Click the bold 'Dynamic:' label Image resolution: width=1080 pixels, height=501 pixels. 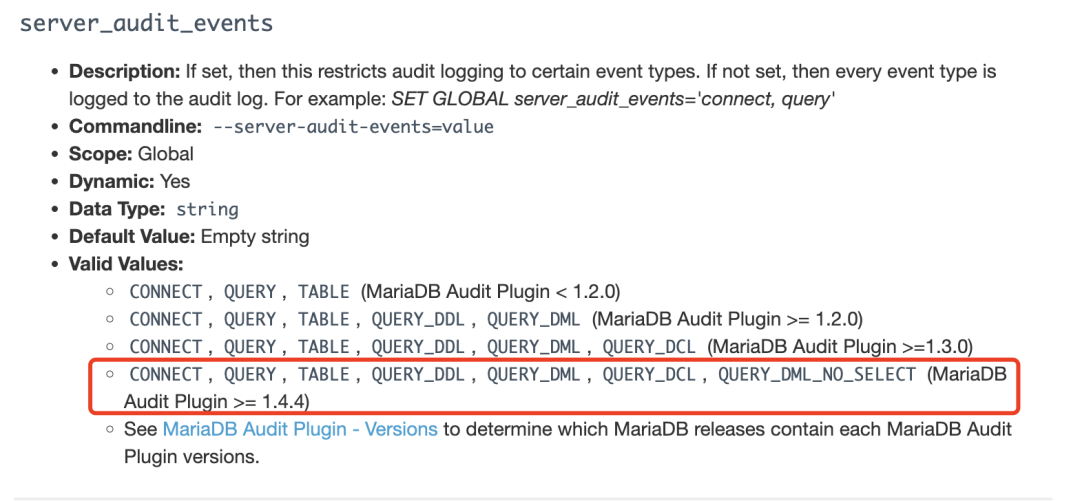point(112,182)
